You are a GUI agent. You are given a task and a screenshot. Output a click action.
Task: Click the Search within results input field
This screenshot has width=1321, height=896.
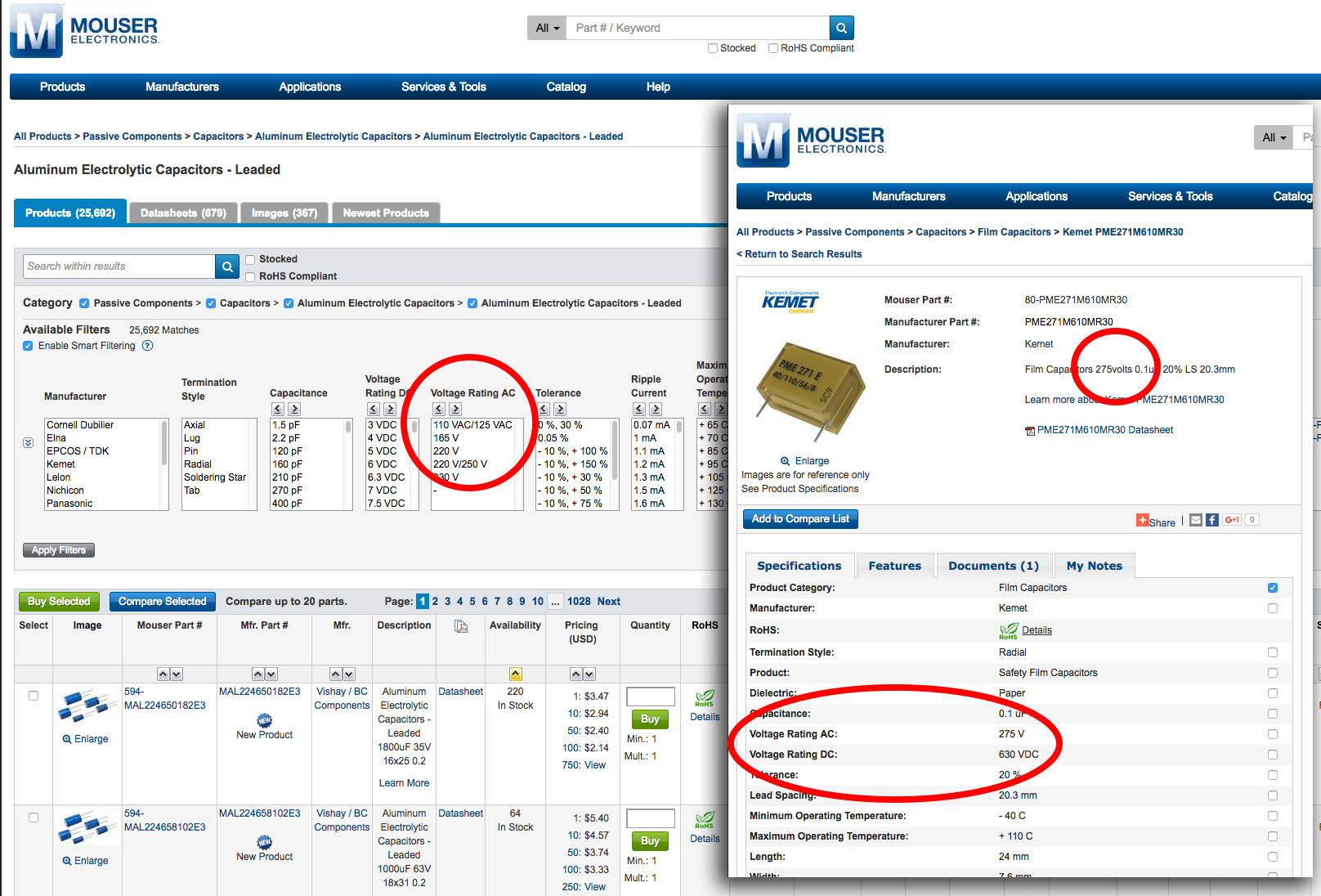pos(119,266)
